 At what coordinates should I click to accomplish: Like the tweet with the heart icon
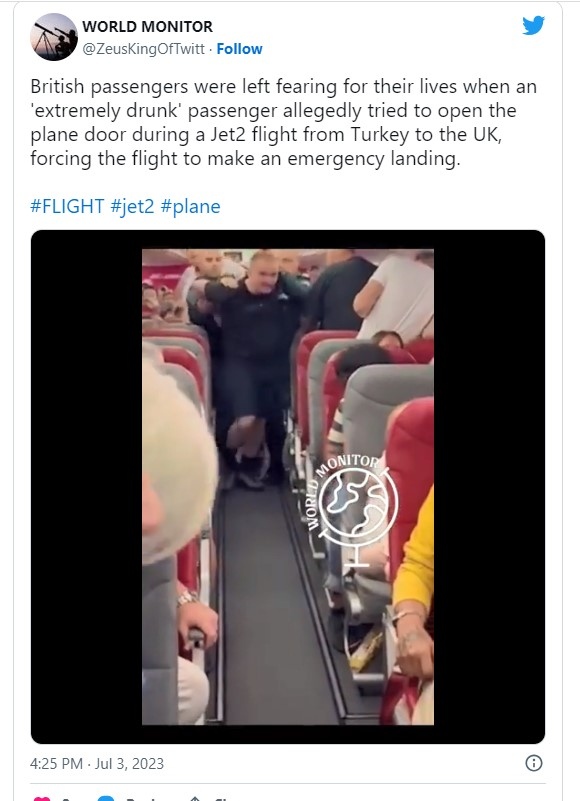tap(42, 798)
